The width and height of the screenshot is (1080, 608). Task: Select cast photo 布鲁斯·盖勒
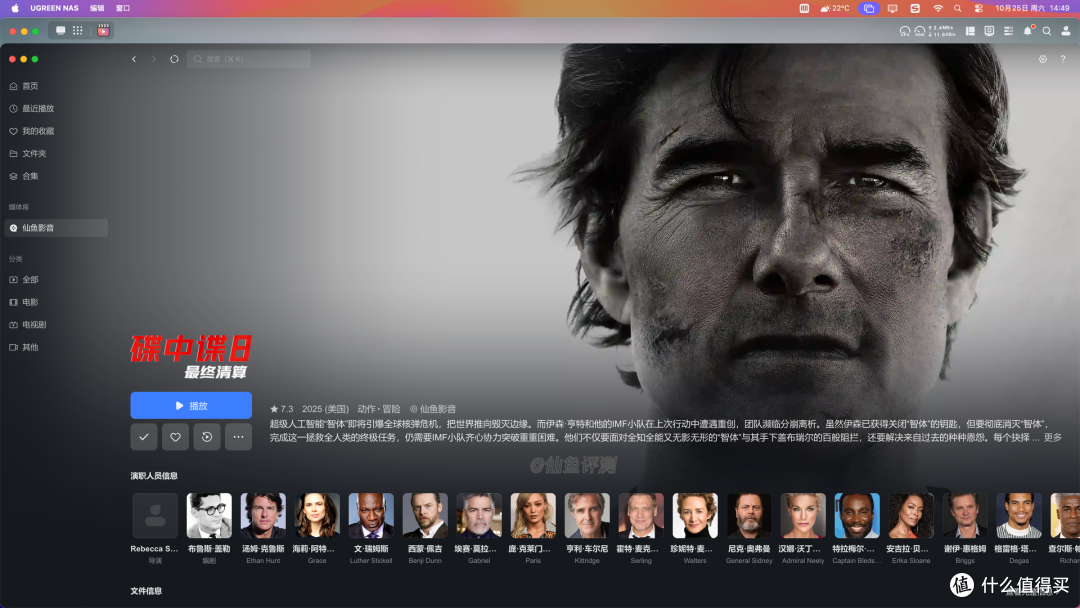tap(209, 515)
